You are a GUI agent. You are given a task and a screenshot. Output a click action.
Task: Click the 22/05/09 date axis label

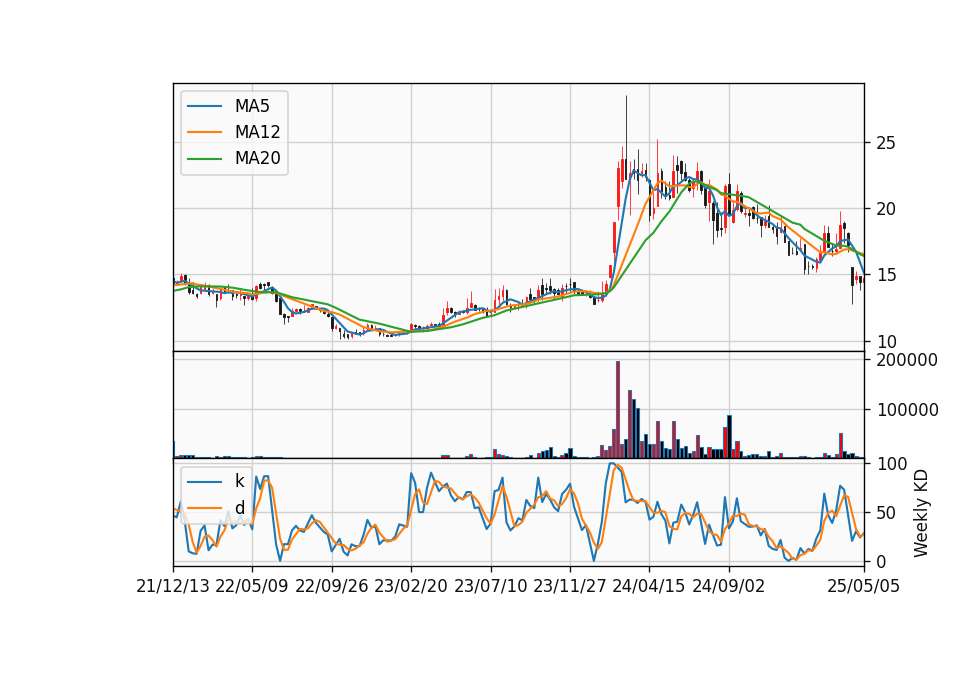coord(252,586)
